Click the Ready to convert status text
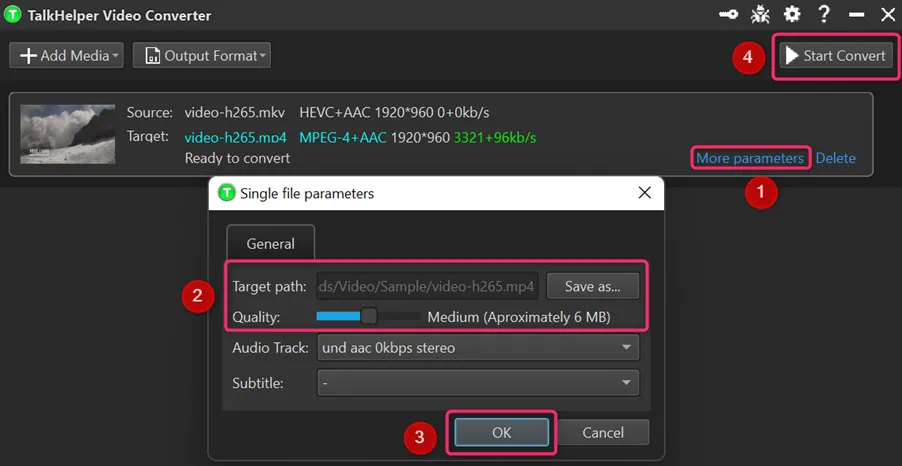This screenshot has width=902, height=466. tap(237, 158)
